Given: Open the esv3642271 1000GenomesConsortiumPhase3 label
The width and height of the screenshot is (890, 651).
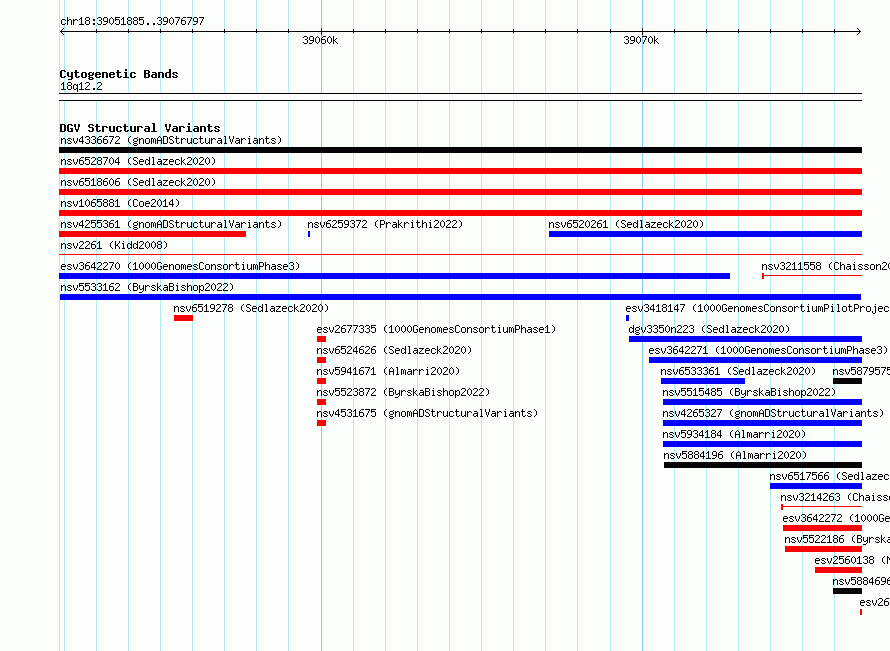Looking at the screenshot, I should pos(768,350).
